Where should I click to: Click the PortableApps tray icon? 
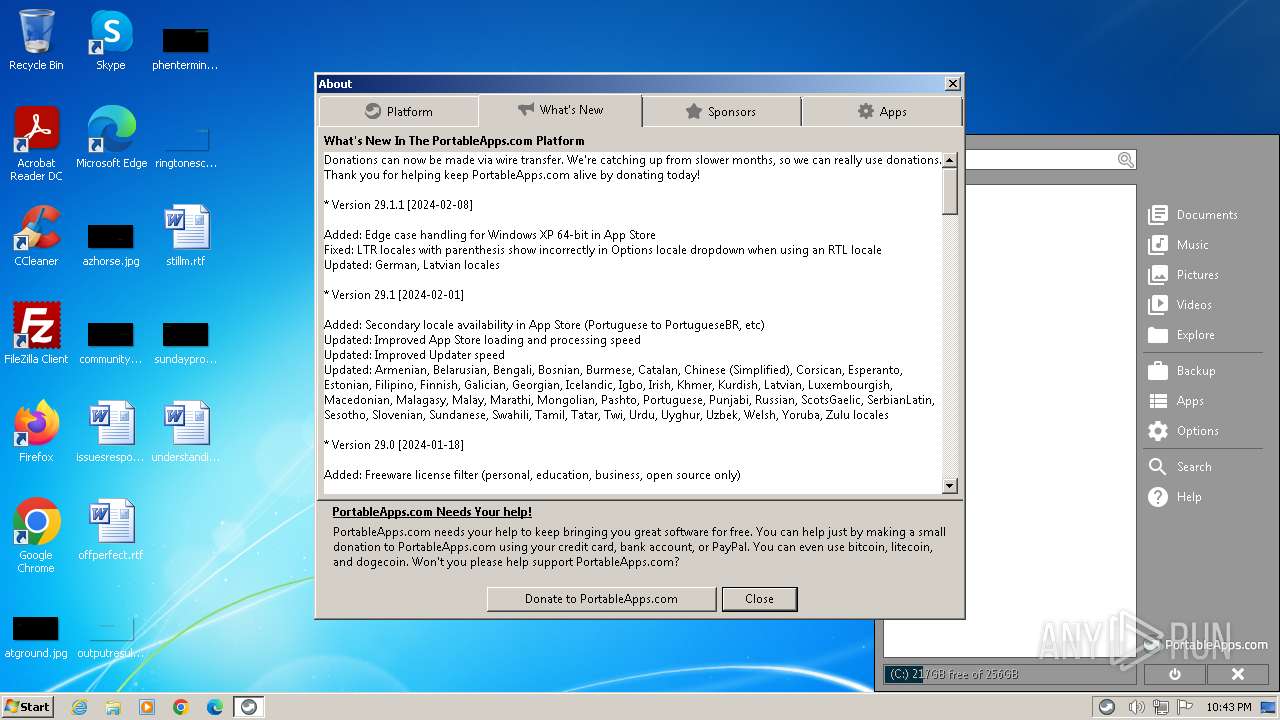click(x=1107, y=707)
